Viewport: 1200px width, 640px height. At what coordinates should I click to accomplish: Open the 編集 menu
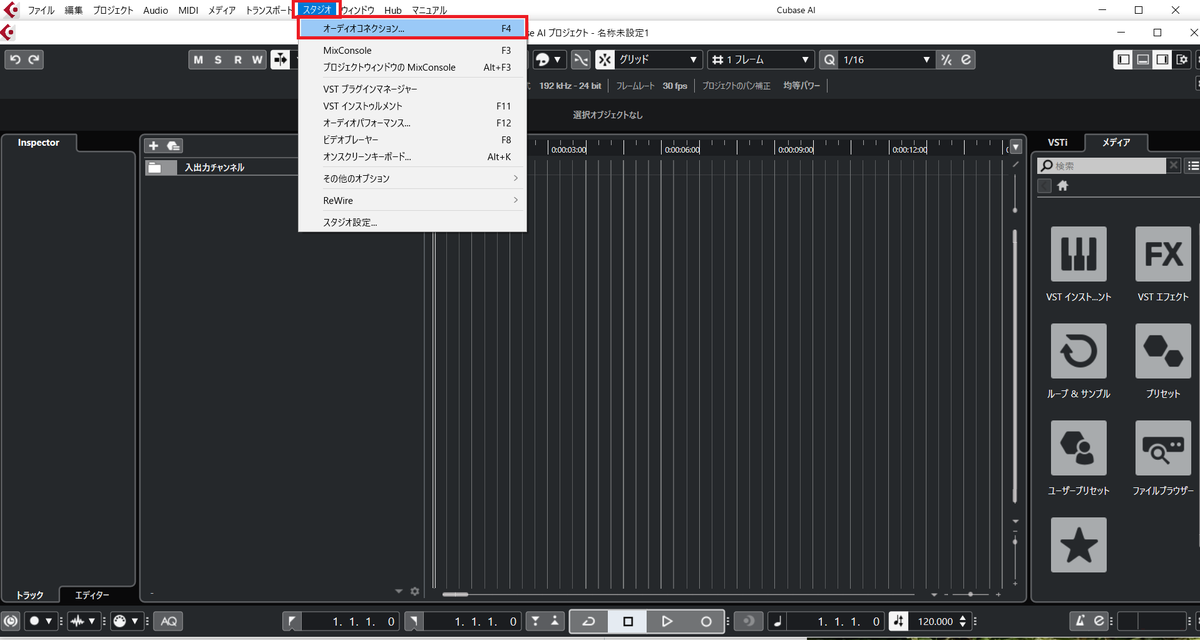pyautogui.click(x=74, y=10)
